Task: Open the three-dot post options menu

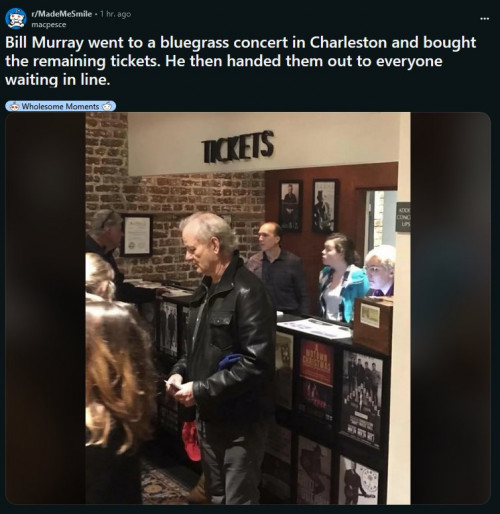Action: point(484,19)
